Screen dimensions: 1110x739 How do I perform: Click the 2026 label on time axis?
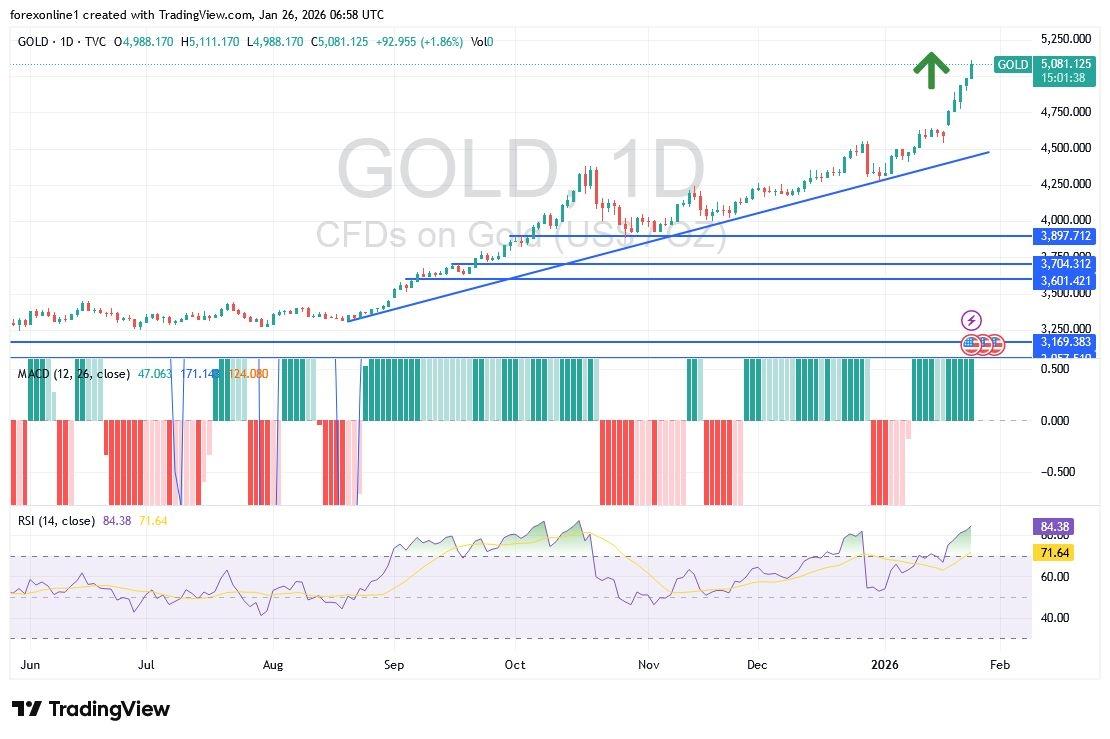[886, 665]
